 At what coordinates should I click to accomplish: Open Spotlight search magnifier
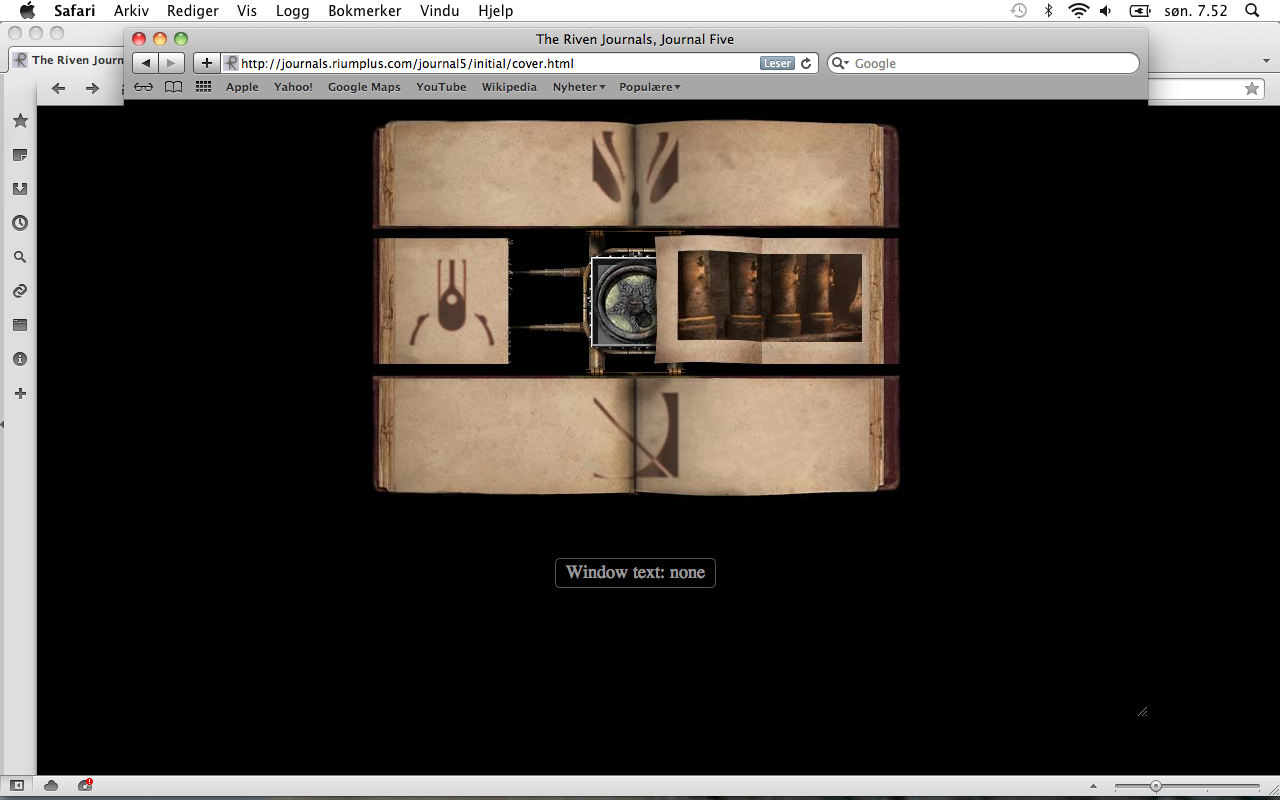(1252, 11)
